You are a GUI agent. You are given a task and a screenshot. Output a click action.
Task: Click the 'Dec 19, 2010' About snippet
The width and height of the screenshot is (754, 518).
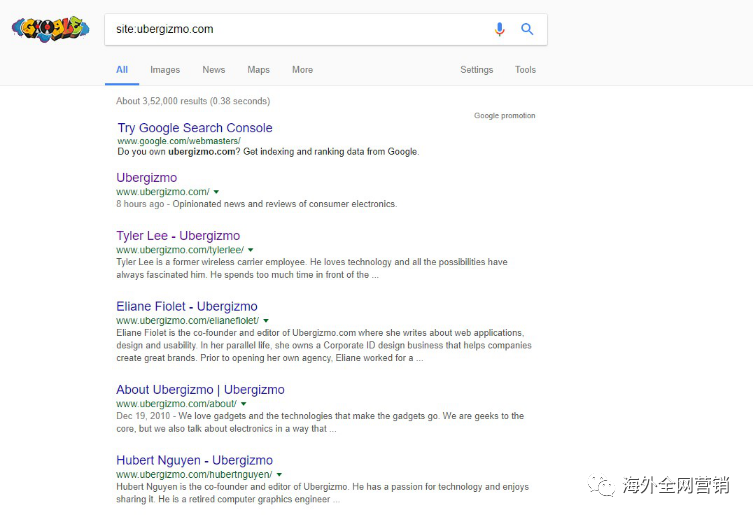320,422
